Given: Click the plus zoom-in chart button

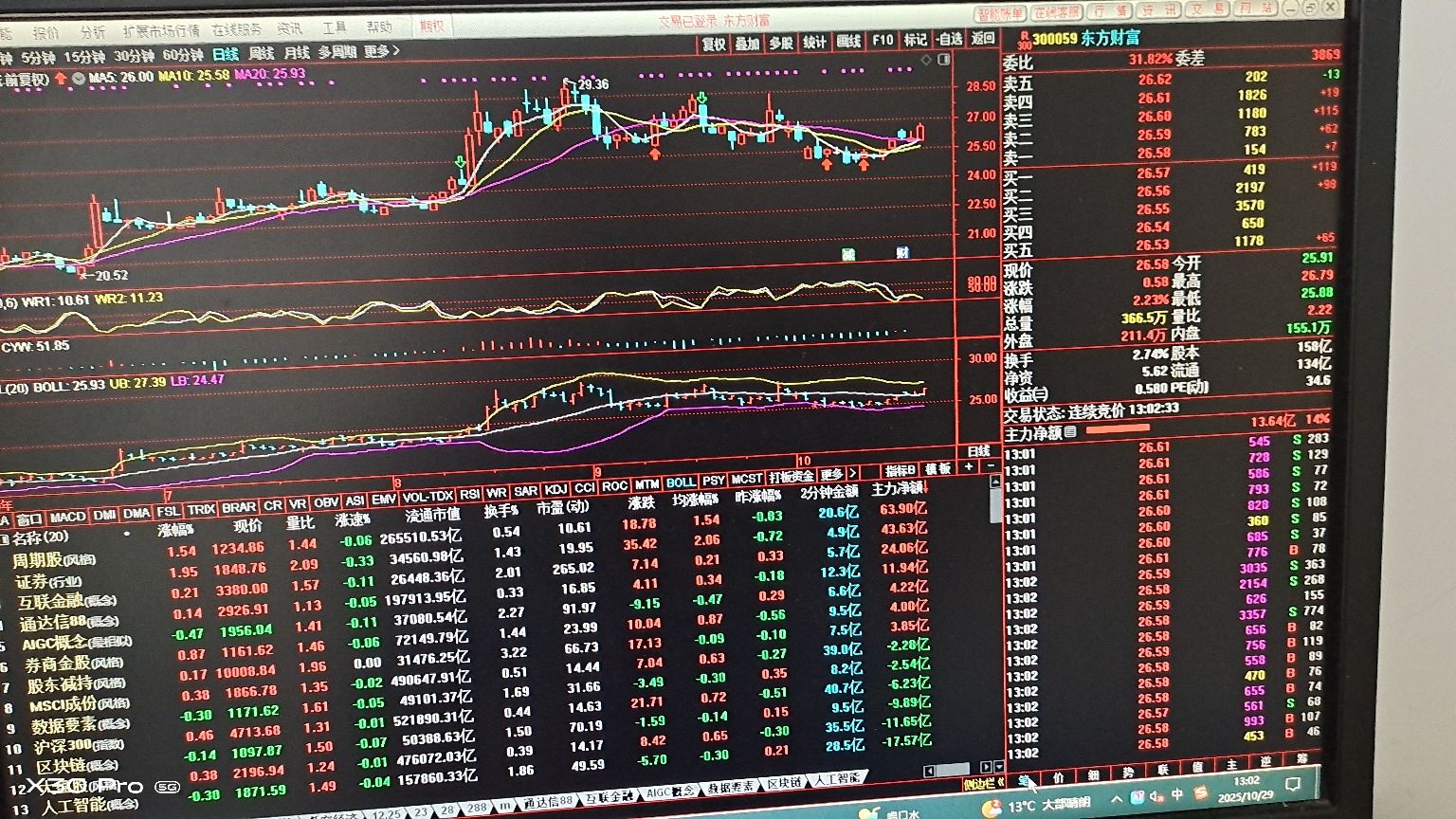Looking at the screenshot, I should pyautogui.click(x=969, y=466).
